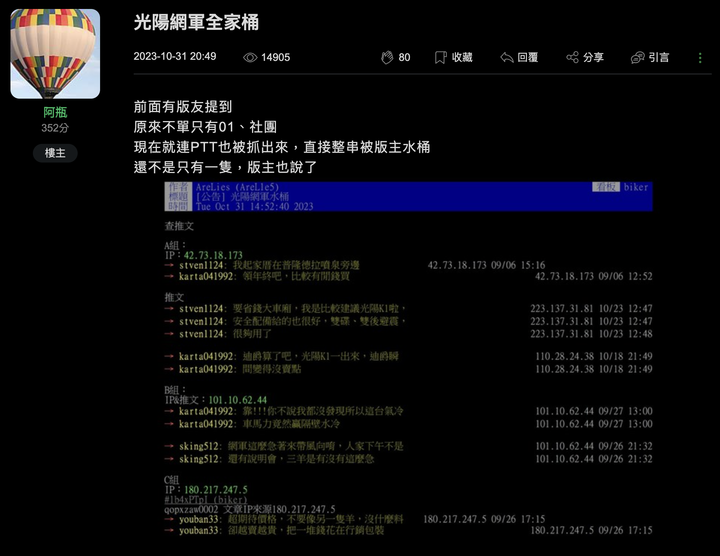Click the like count 80
720x556 pixels.
pyautogui.click(x=404, y=57)
